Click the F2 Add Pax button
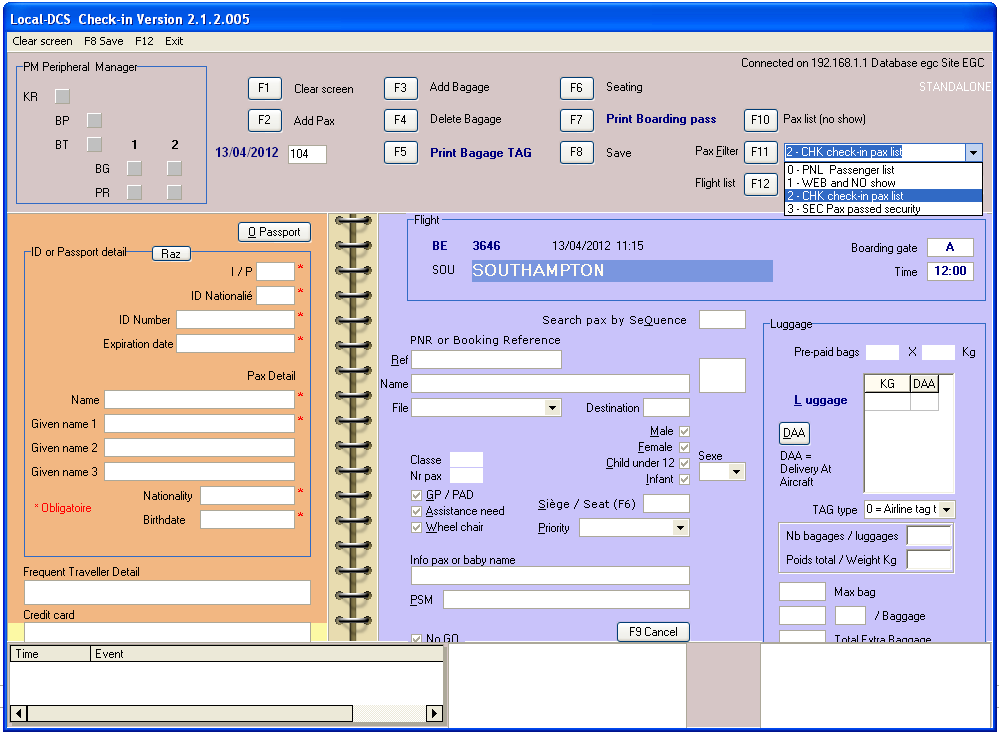Viewport: 999px width, 735px height. [264, 120]
